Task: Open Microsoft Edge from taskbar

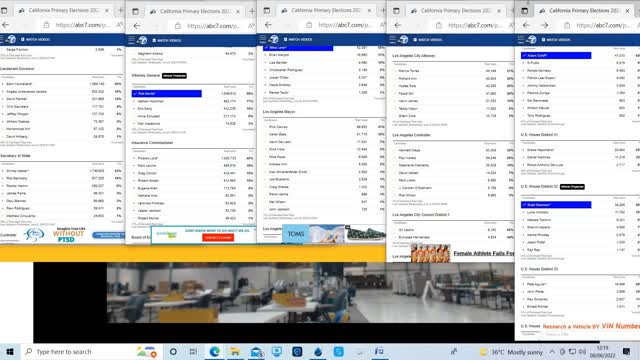Action: coord(215,351)
